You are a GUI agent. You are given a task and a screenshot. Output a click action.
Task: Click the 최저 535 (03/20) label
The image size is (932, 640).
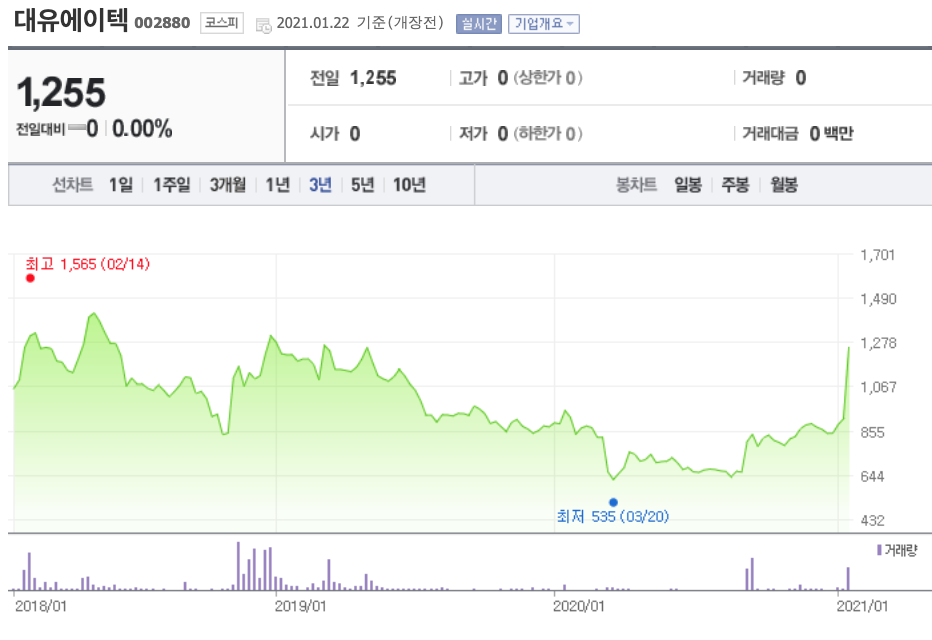point(613,516)
